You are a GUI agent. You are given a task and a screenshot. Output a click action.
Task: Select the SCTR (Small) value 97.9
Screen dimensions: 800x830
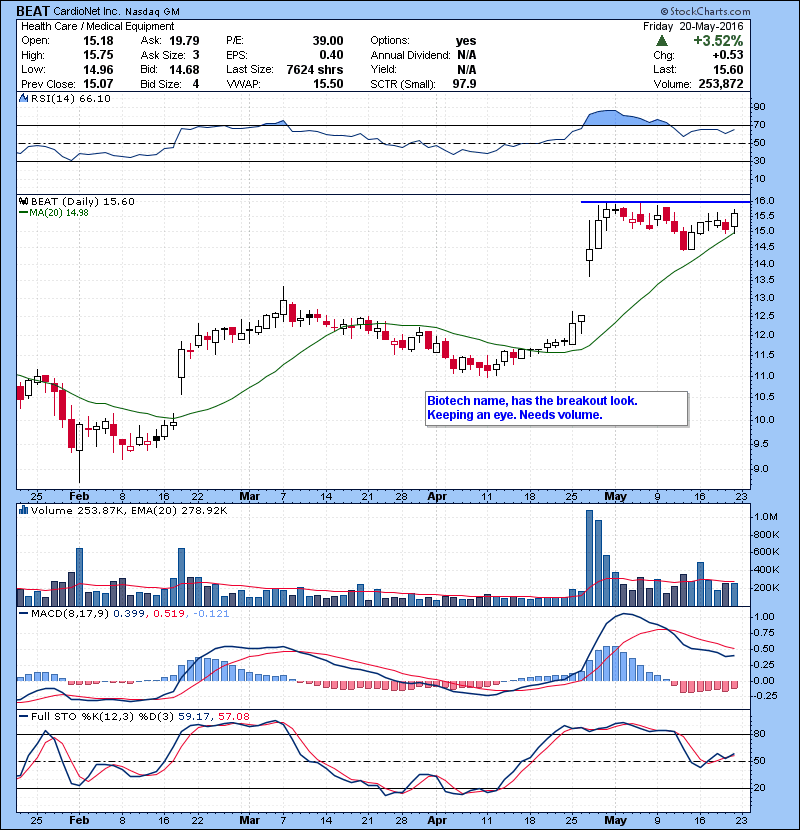pyautogui.click(x=464, y=84)
